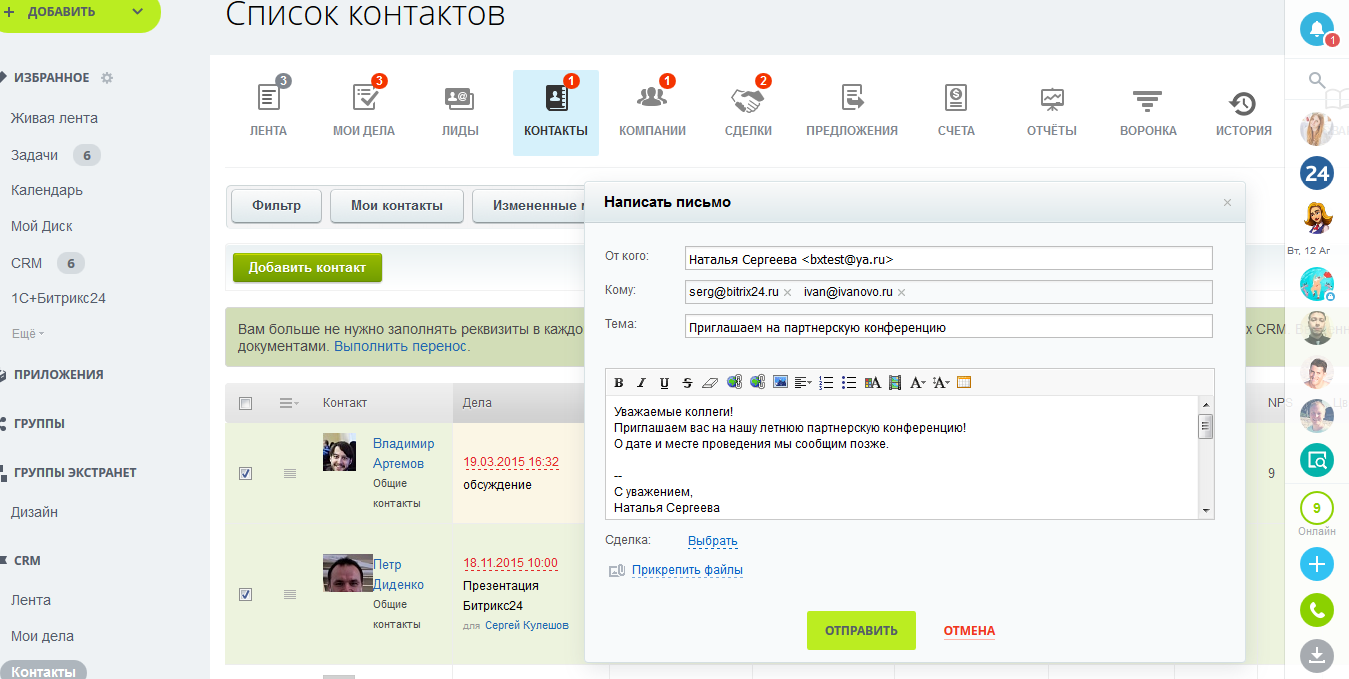Insert a bulleted list in the editor
1349x679 pixels.
click(x=849, y=383)
